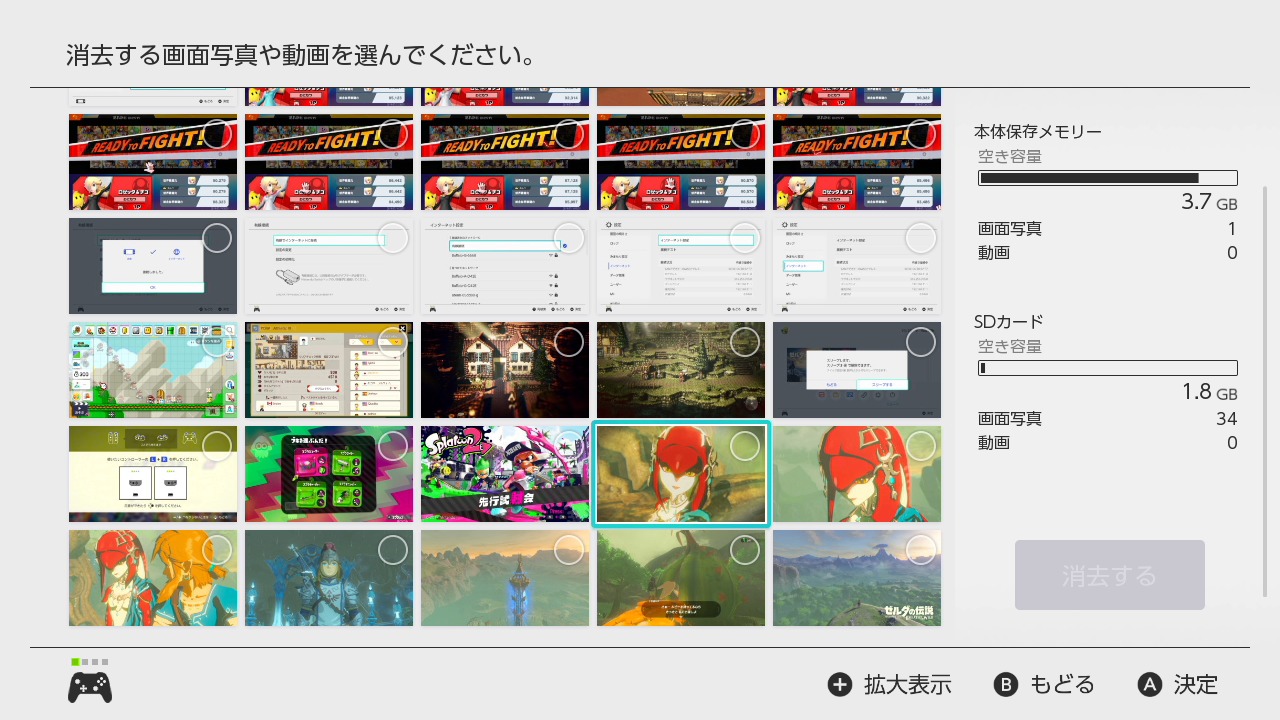Select the Splatoon 2 weapon selection screenshot
Screen dimensions: 1280x720
pyautogui.click(x=329, y=474)
